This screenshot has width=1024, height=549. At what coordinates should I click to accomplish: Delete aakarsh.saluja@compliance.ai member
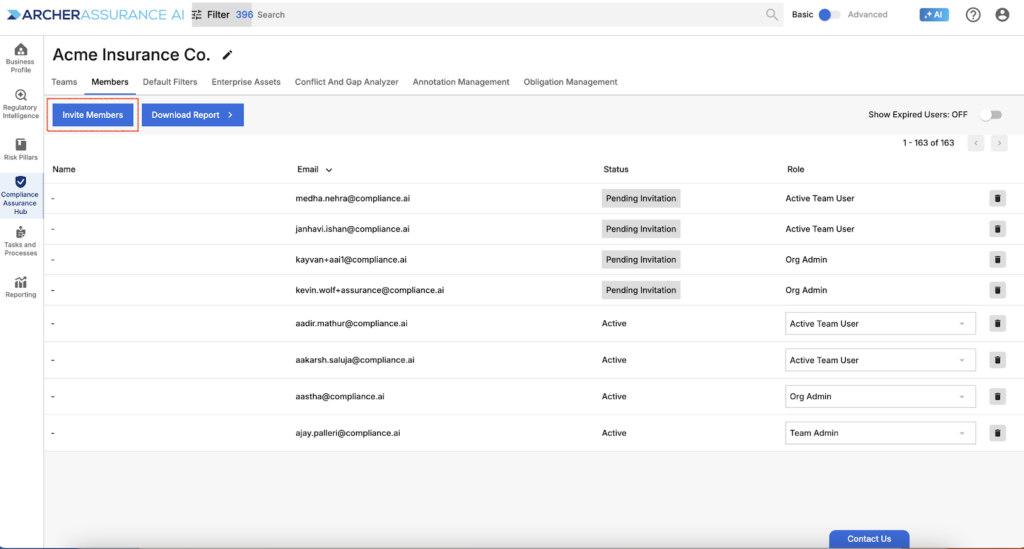click(997, 360)
